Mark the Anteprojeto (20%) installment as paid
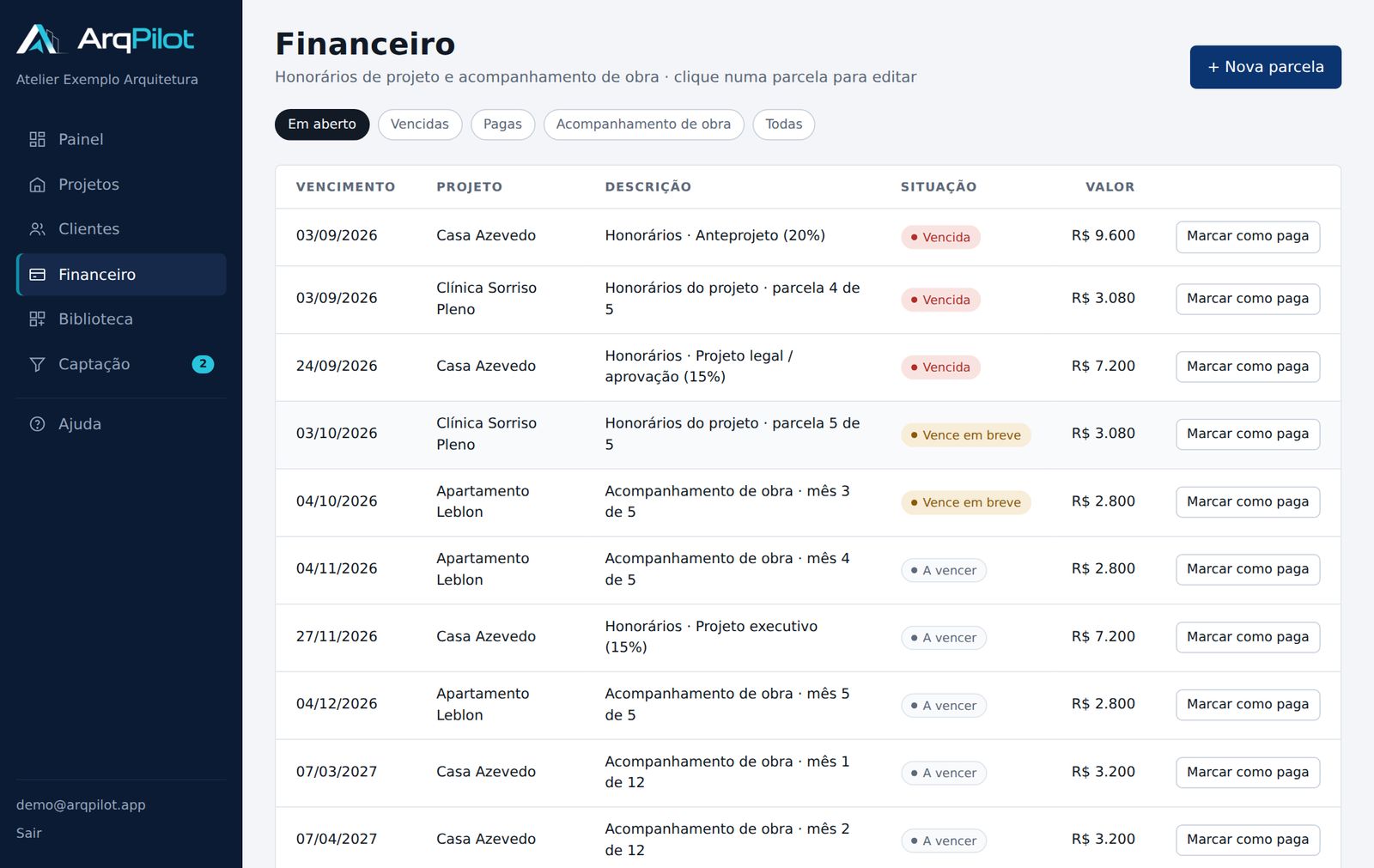 [x=1248, y=237]
